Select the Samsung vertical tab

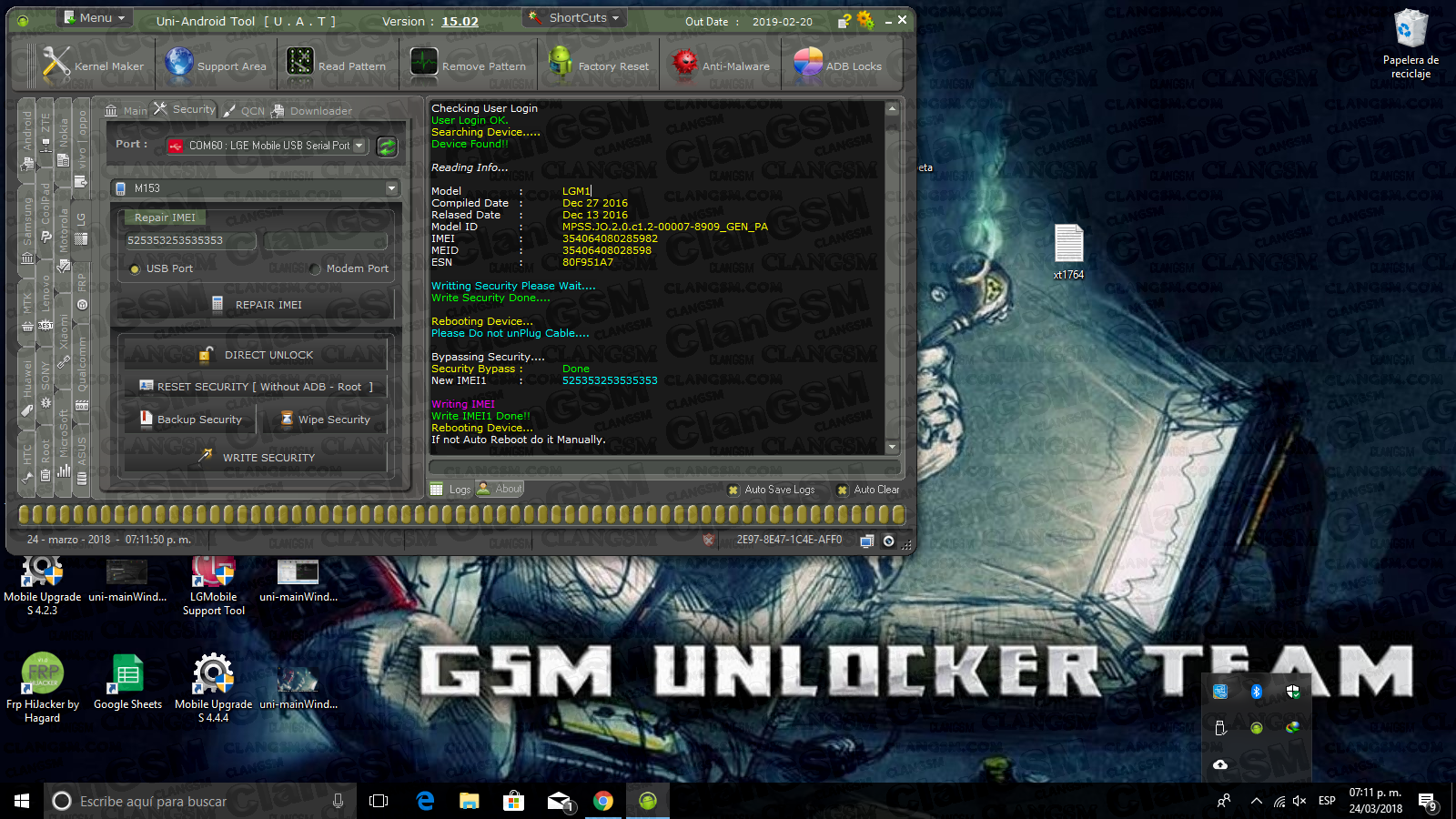click(27, 227)
